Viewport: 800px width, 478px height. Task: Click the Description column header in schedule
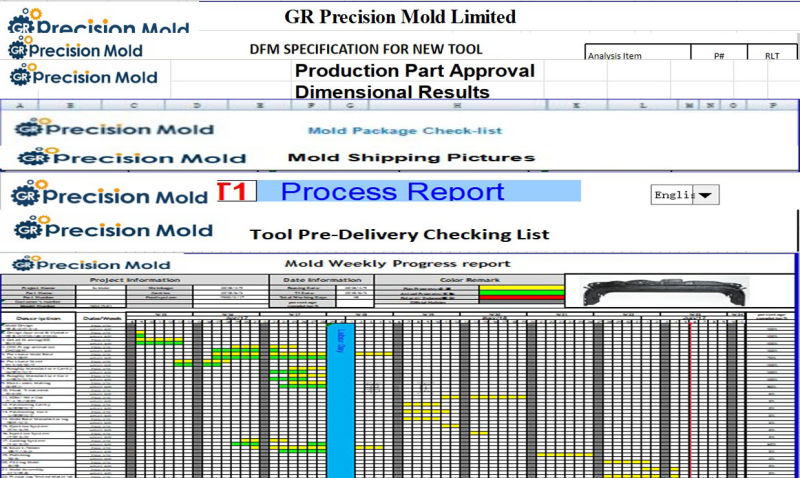click(38, 318)
